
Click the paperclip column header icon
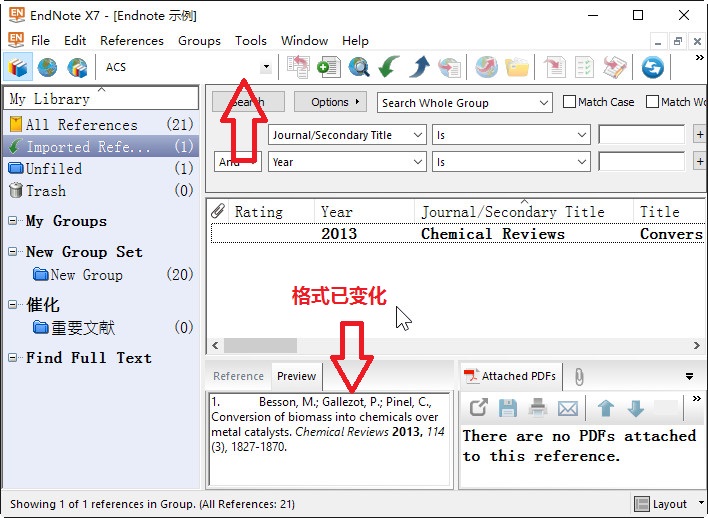click(x=218, y=211)
